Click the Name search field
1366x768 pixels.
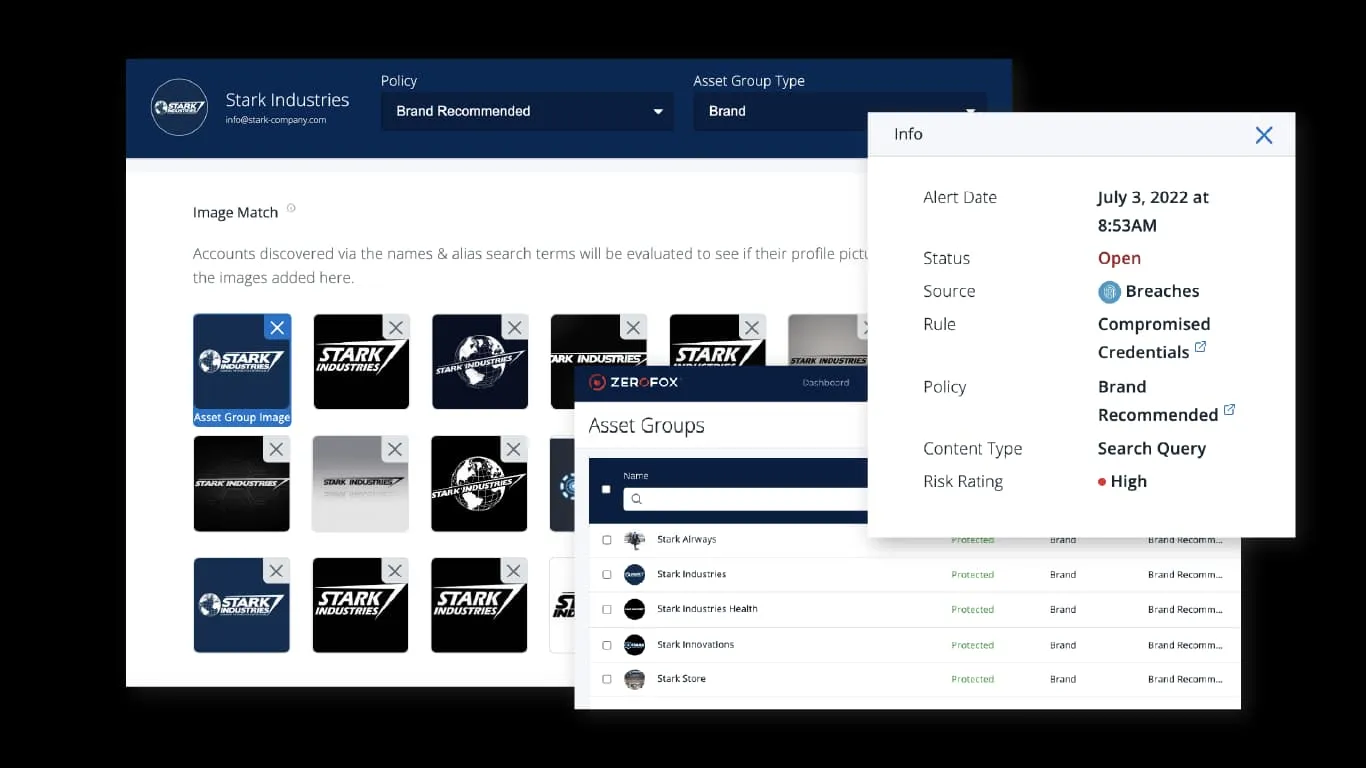(745, 498)
